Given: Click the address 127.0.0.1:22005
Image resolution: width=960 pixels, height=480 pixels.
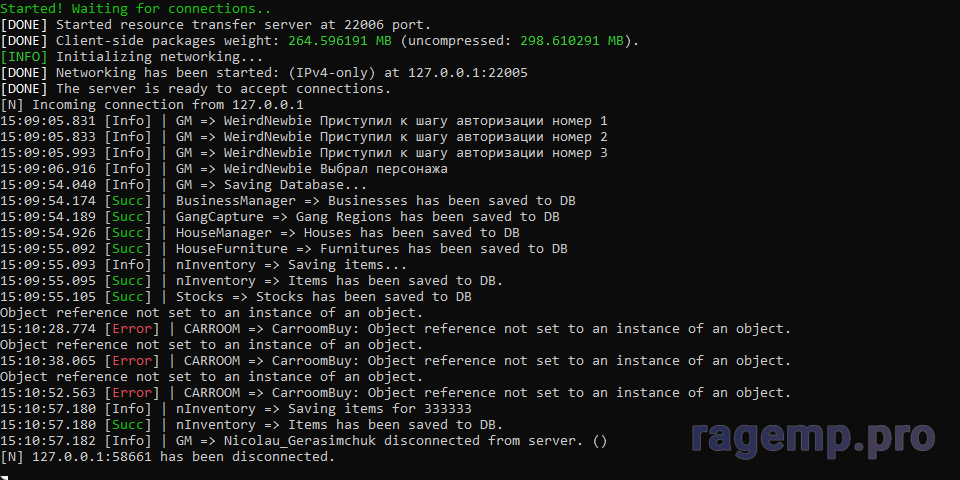Looking at the screenshot, I should coord(464,72).
